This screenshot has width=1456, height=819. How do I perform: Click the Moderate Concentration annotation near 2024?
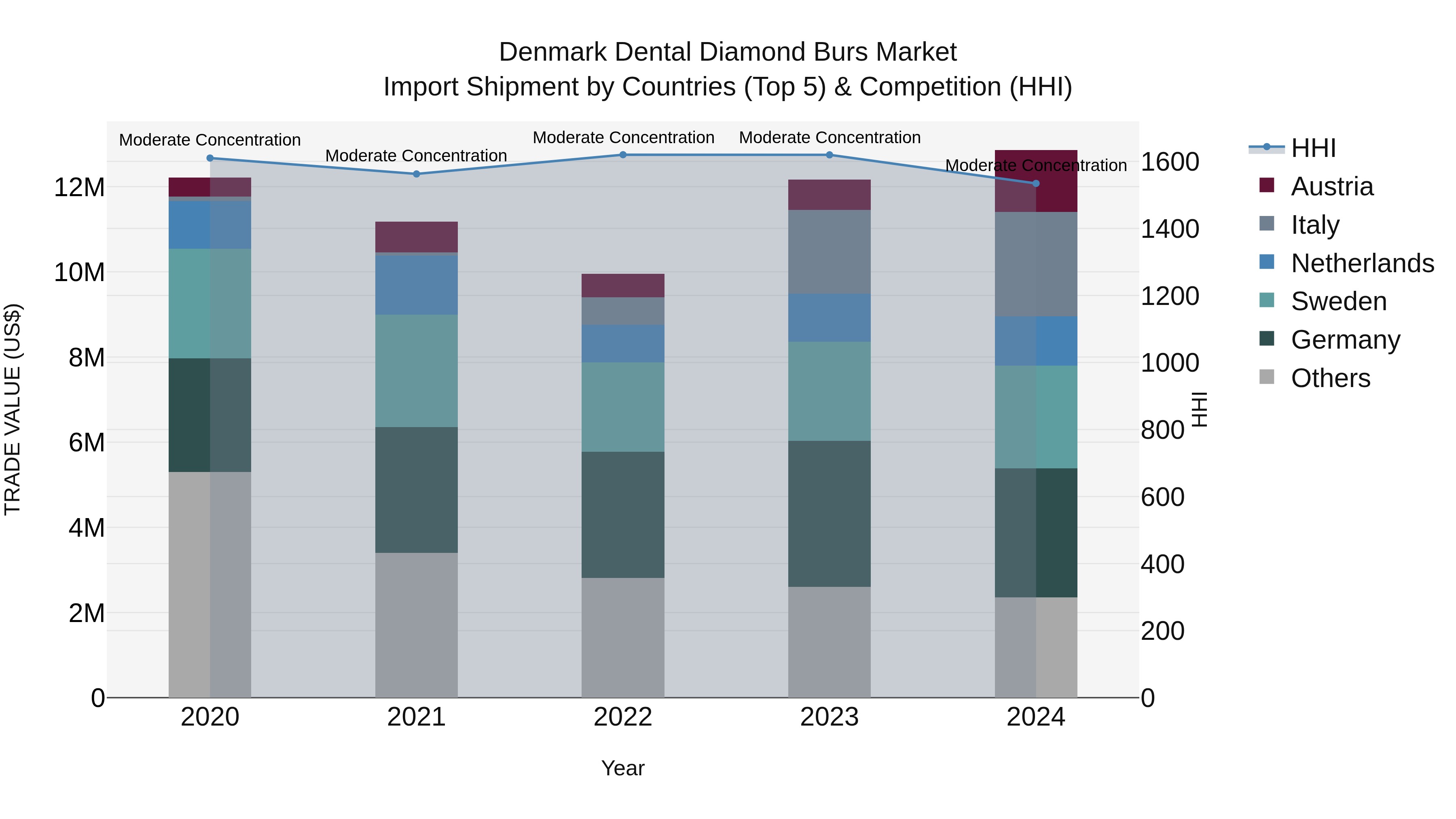click(x=1036, y=165)
